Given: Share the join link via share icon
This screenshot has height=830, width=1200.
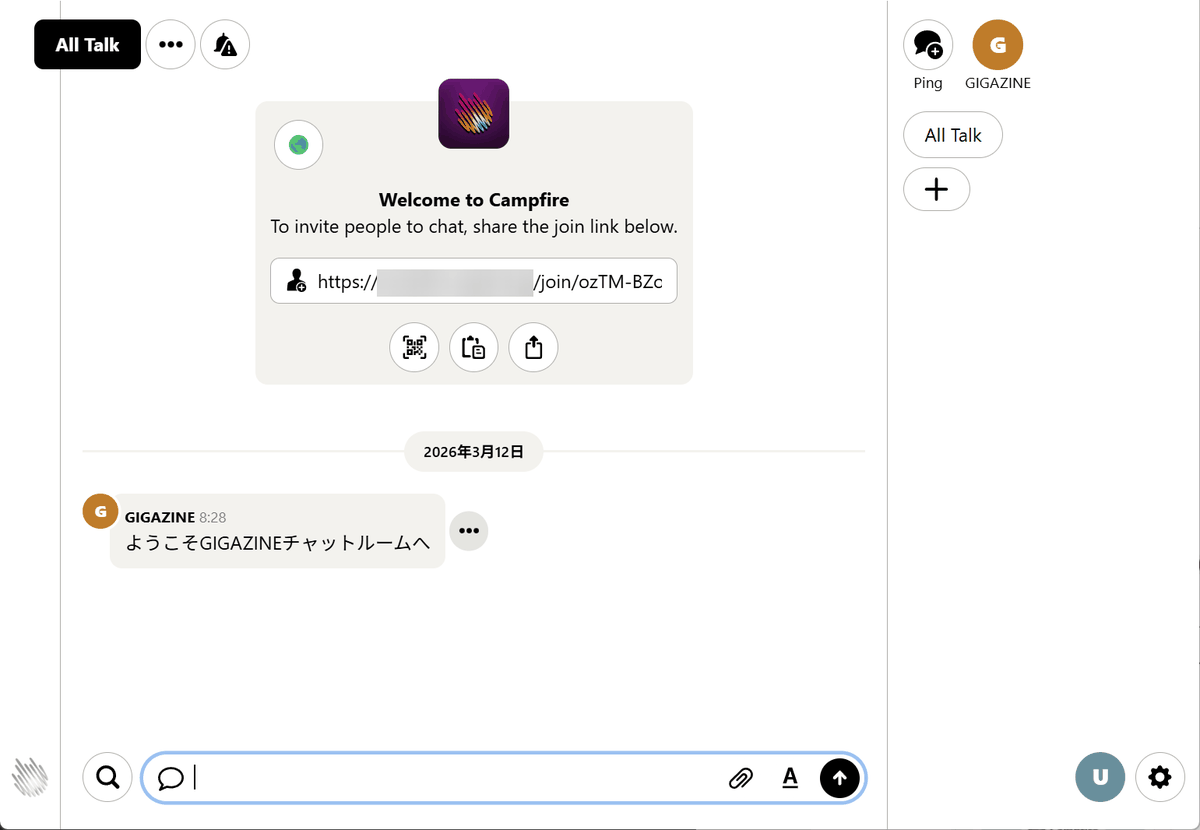Looking at the screenshot, I should tap(533, 347).
